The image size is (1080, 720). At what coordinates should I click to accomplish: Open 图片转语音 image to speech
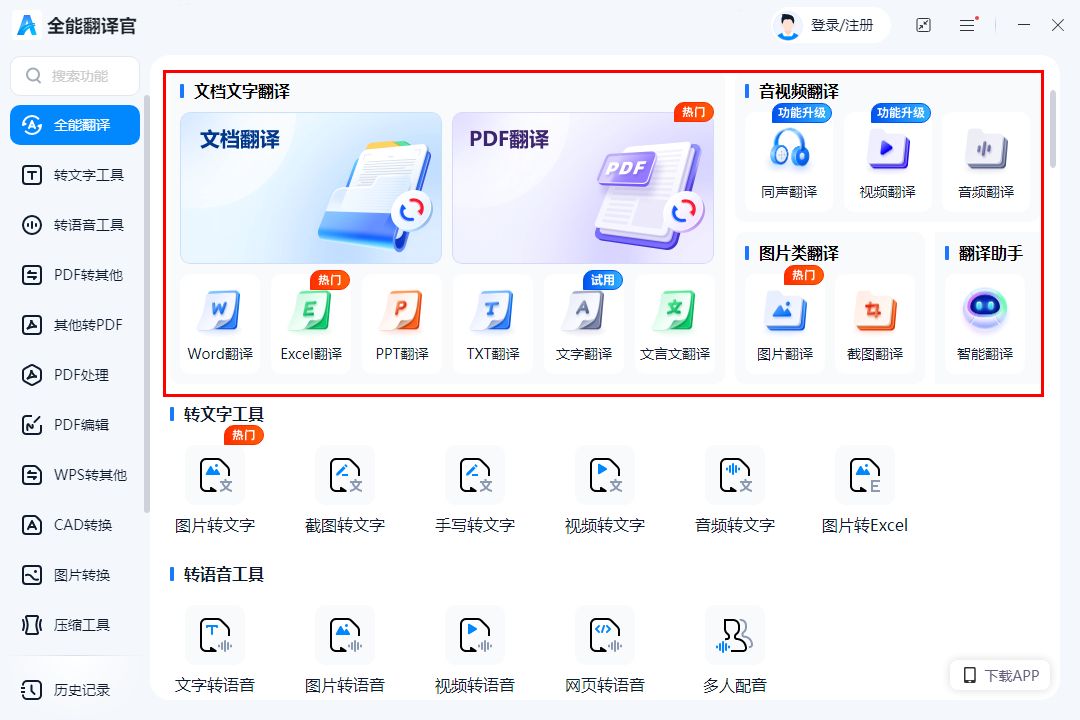[x=345, y=650]
